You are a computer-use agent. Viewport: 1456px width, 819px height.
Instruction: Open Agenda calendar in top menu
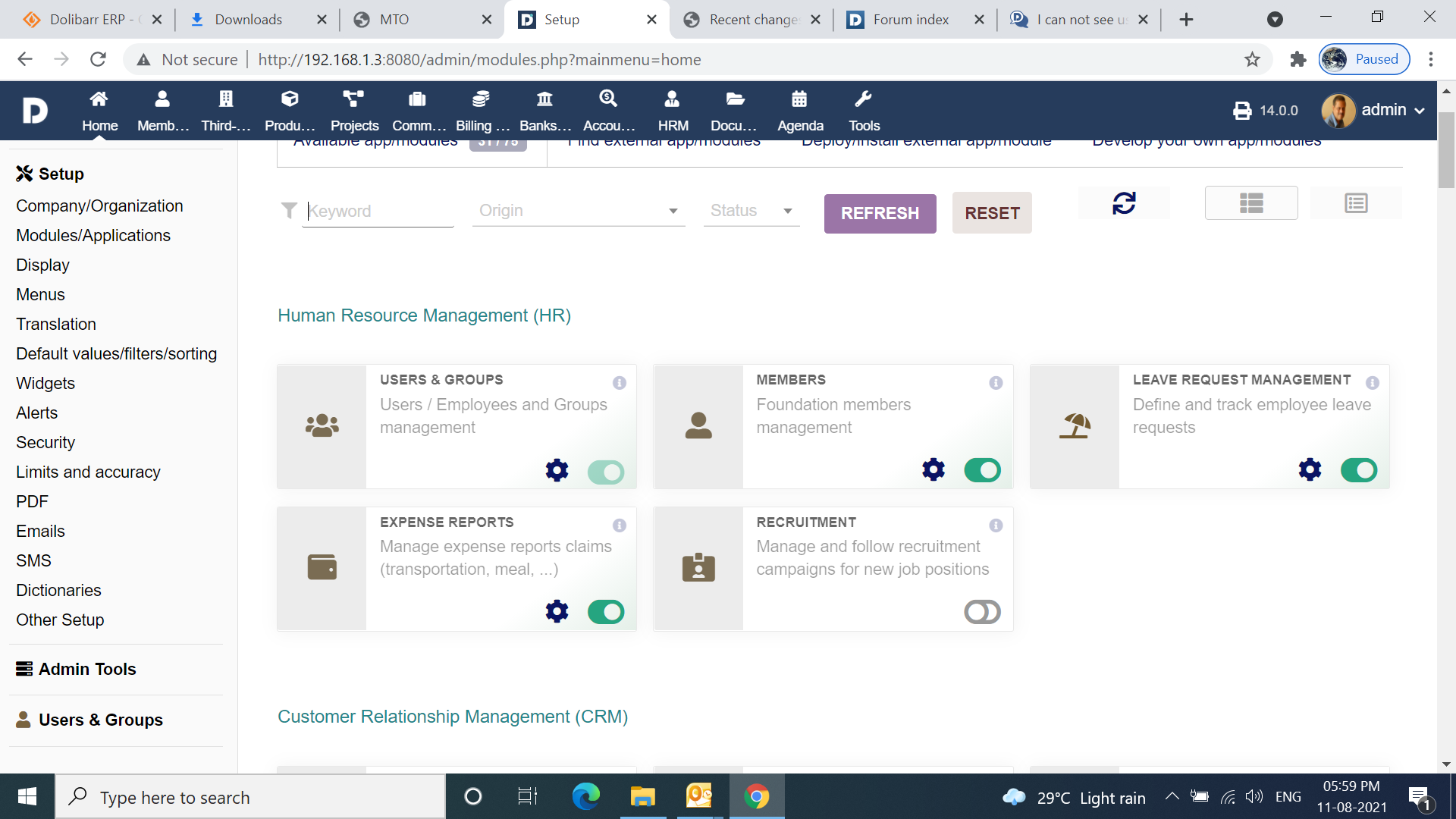click(x=800, y=111)
